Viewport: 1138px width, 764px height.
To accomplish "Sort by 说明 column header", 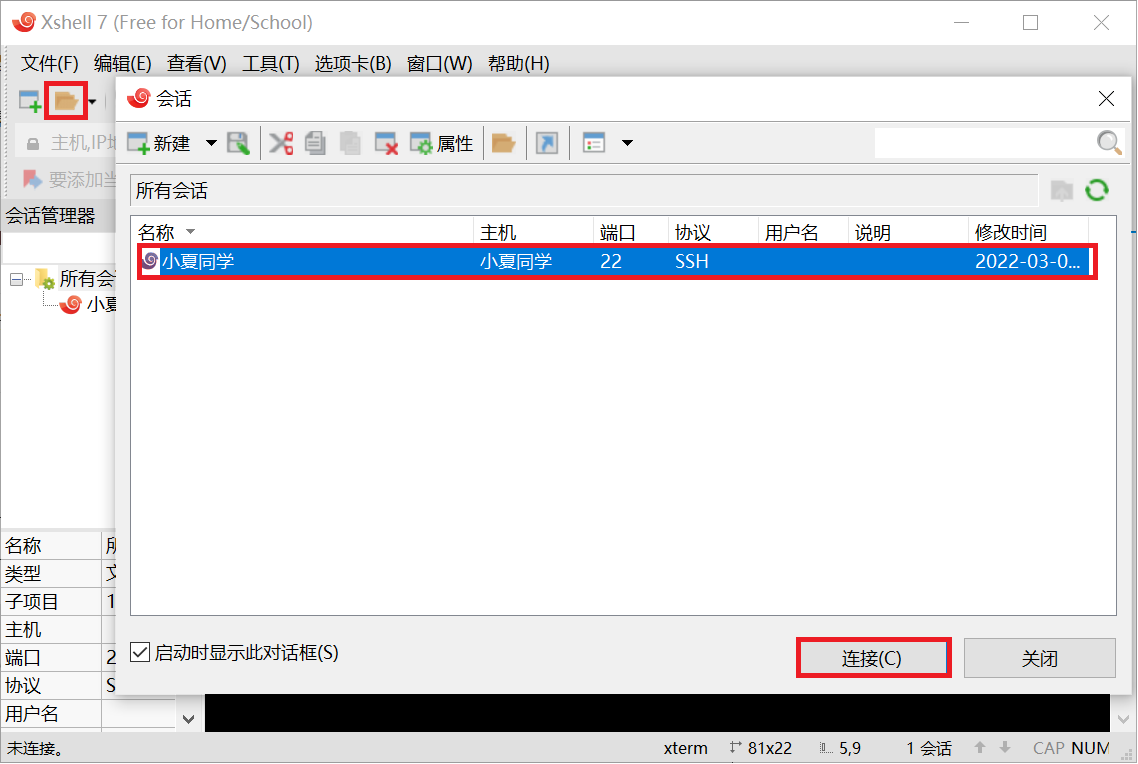I will [x=908, y=232].
